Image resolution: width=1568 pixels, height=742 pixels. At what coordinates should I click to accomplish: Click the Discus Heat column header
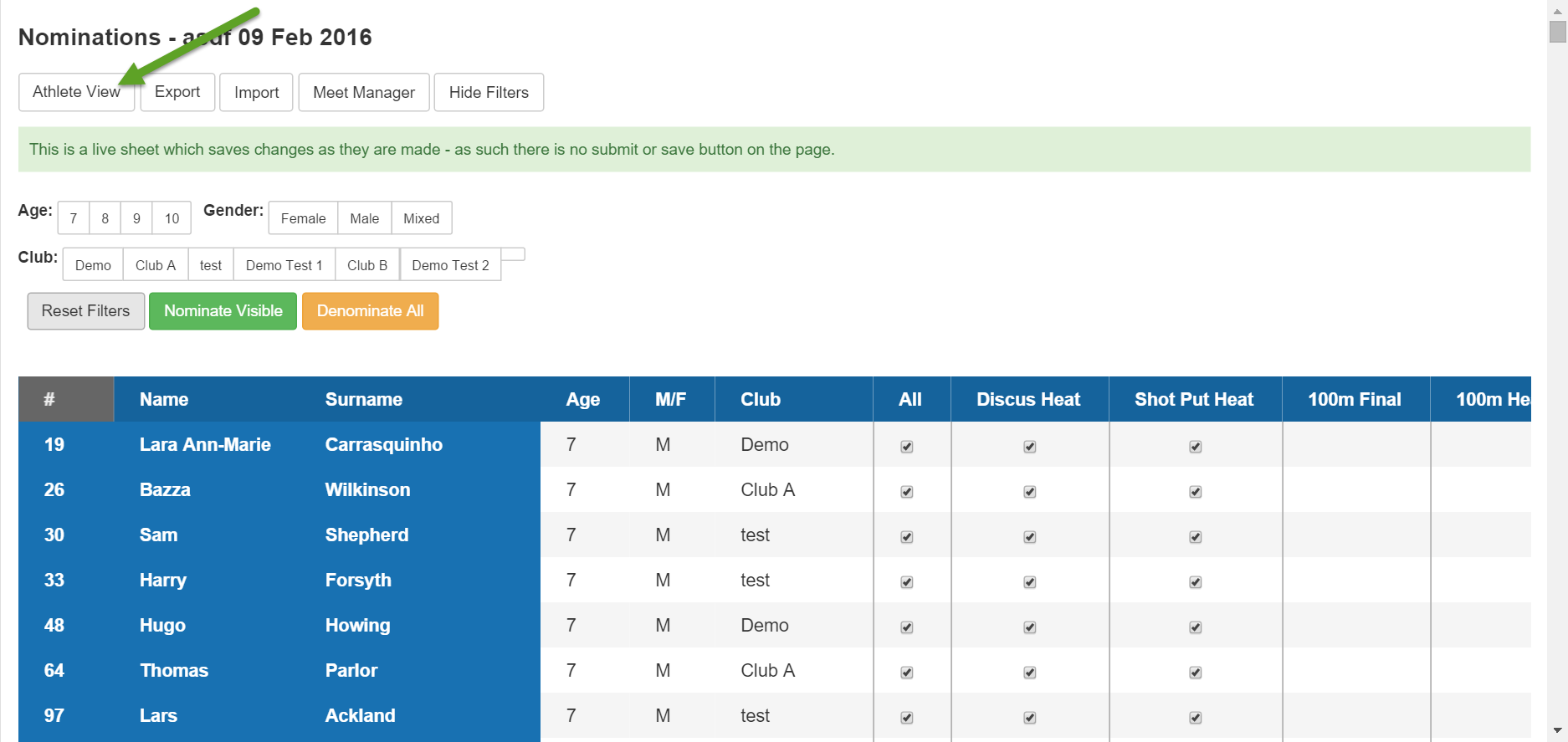pyautogui.click(x=1028, y=400)
